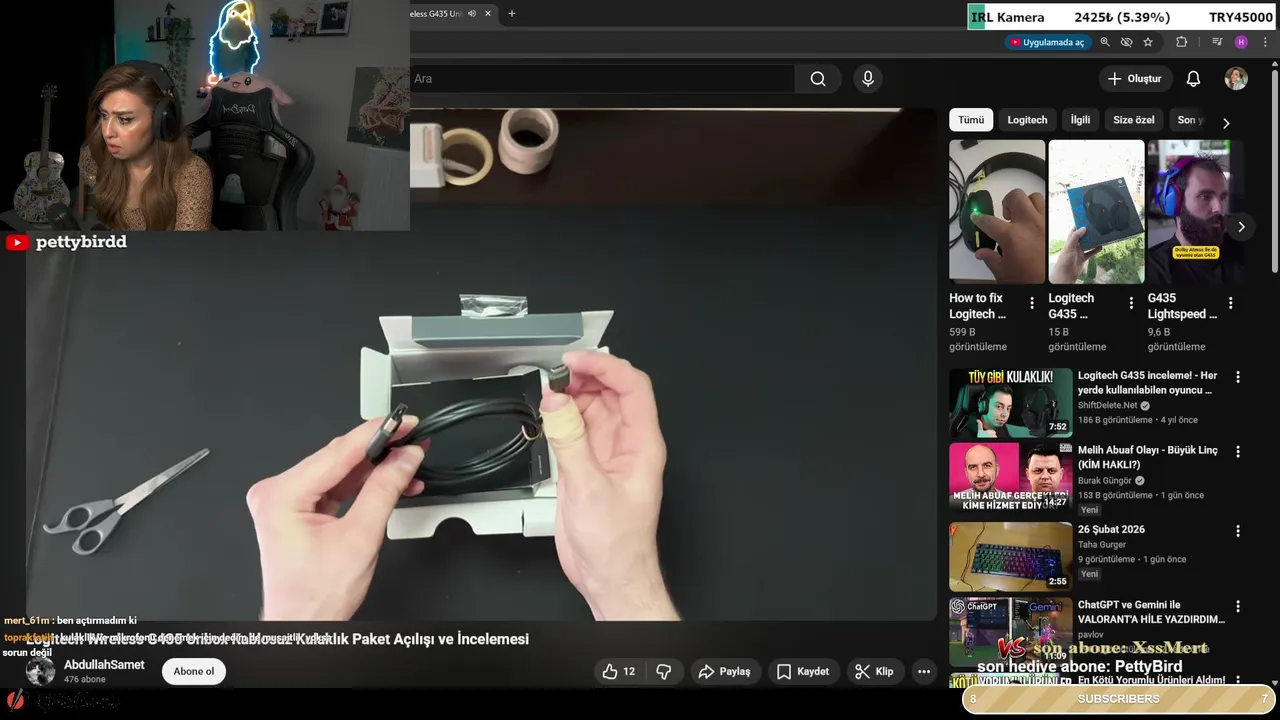Click the YouTube search magnifier button
The image size is (1280, 720).
click(x=818, y=79)
